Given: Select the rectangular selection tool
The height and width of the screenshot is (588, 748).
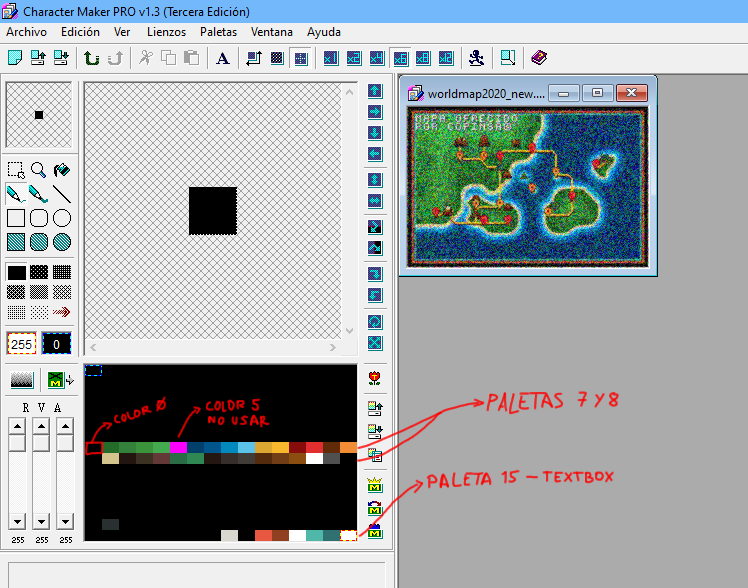Looking at the screenshot, I should pos(16,170).
